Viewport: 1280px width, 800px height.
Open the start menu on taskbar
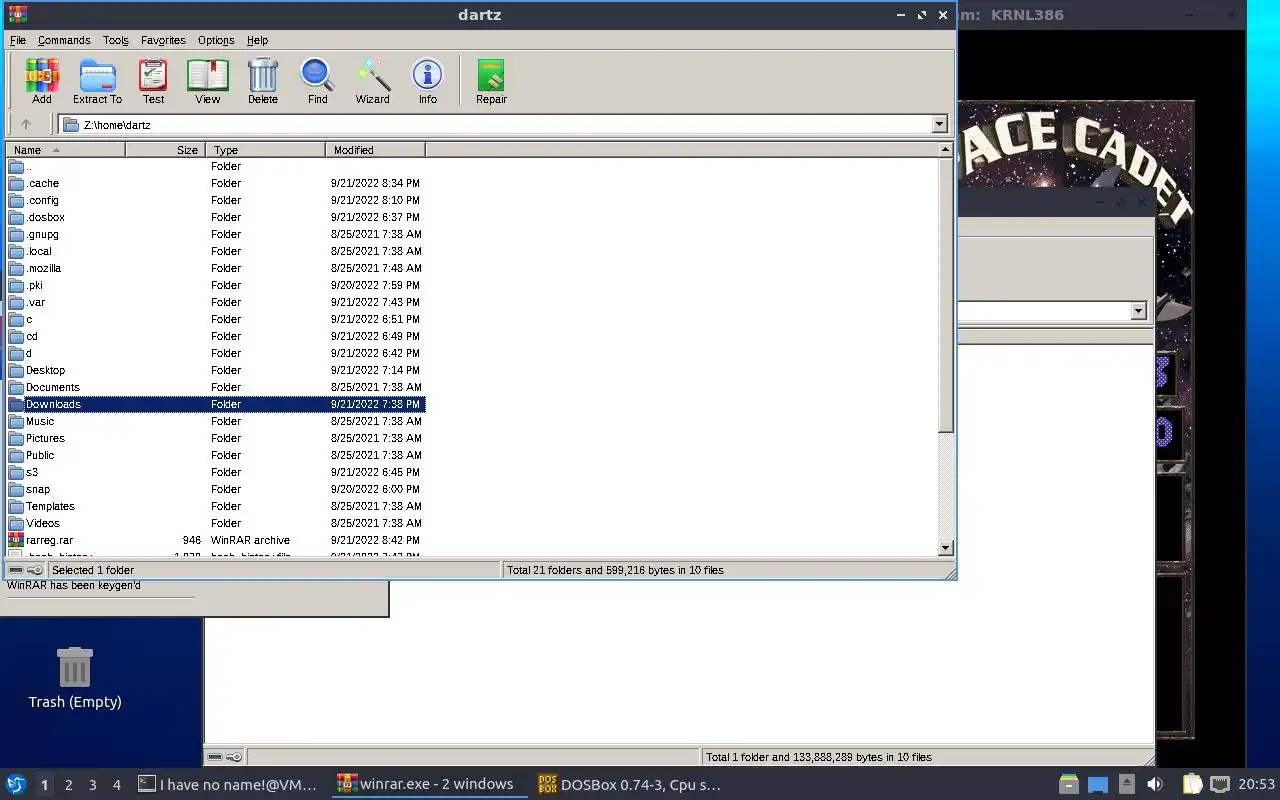[x=16, y=784]
